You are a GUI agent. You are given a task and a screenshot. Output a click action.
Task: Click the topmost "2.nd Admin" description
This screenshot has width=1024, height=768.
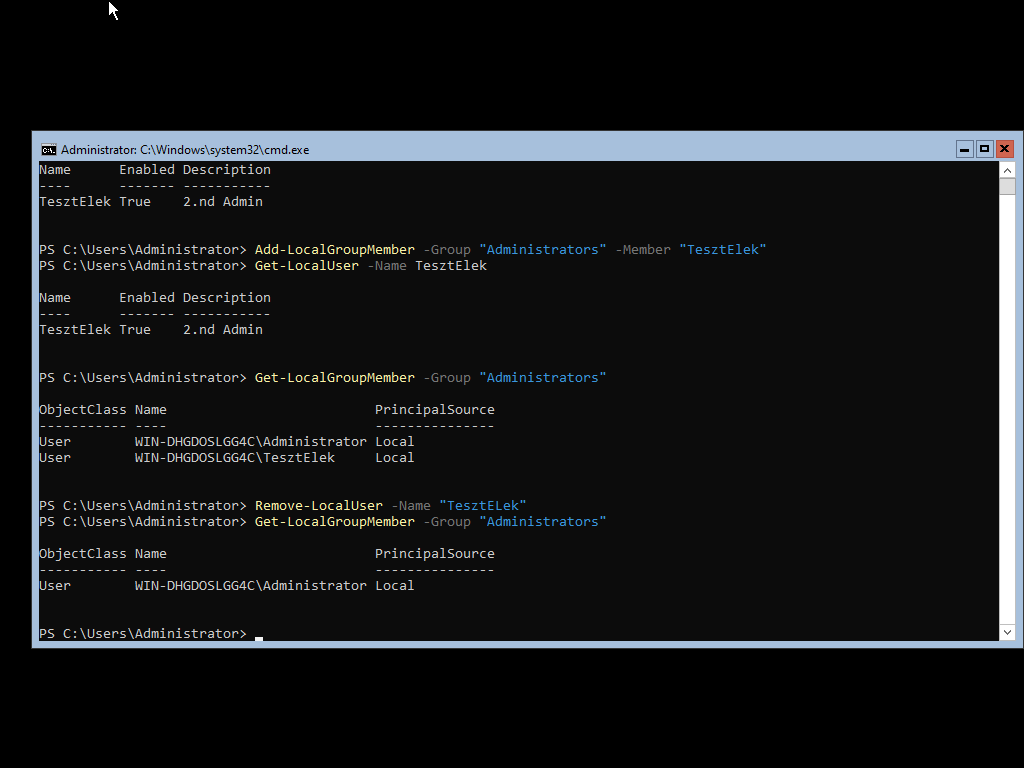(x=222, y=202)
